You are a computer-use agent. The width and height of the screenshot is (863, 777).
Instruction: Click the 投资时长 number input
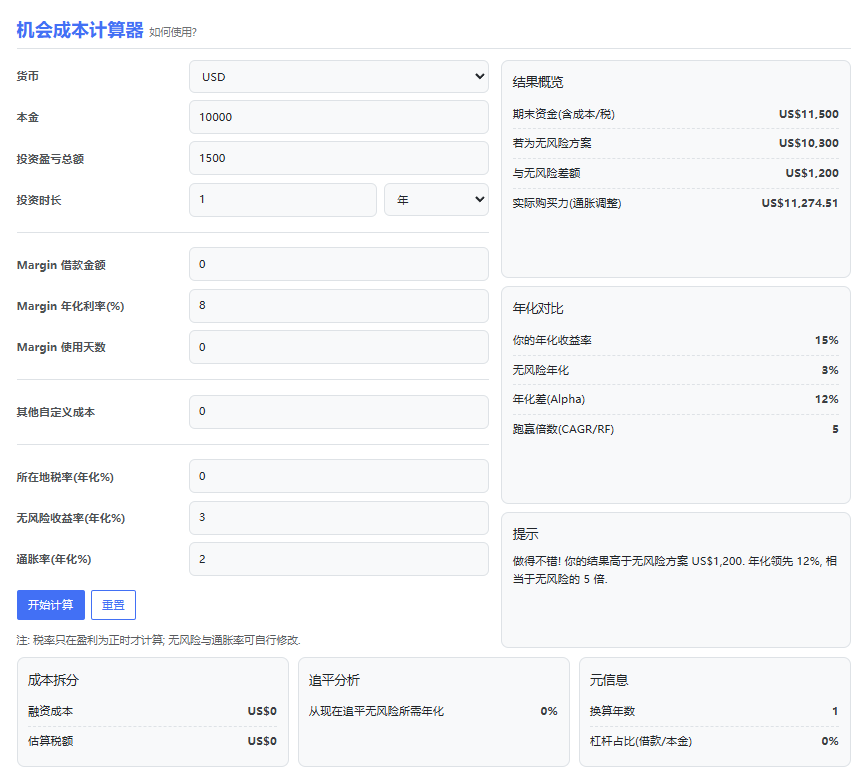tap(282, 200)
